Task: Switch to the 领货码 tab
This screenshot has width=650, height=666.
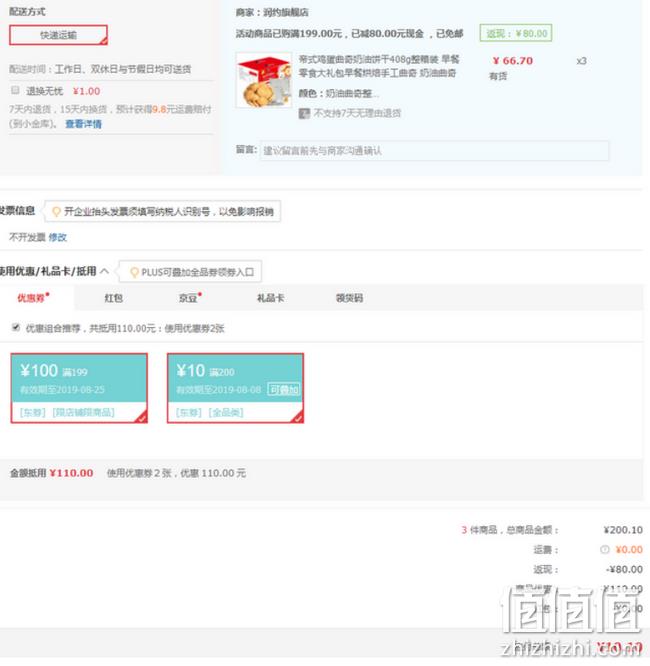Action: point(349,298)
